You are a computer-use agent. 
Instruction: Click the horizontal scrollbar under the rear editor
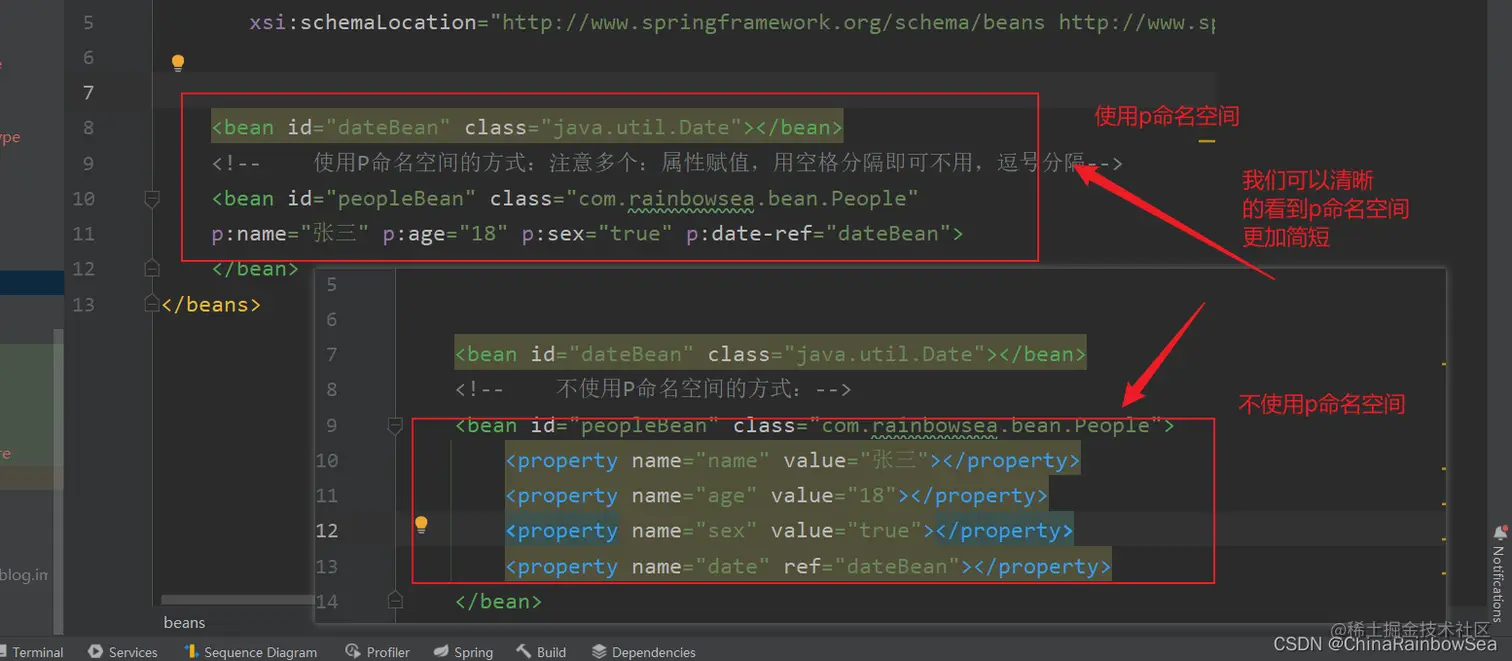point(237,600)
